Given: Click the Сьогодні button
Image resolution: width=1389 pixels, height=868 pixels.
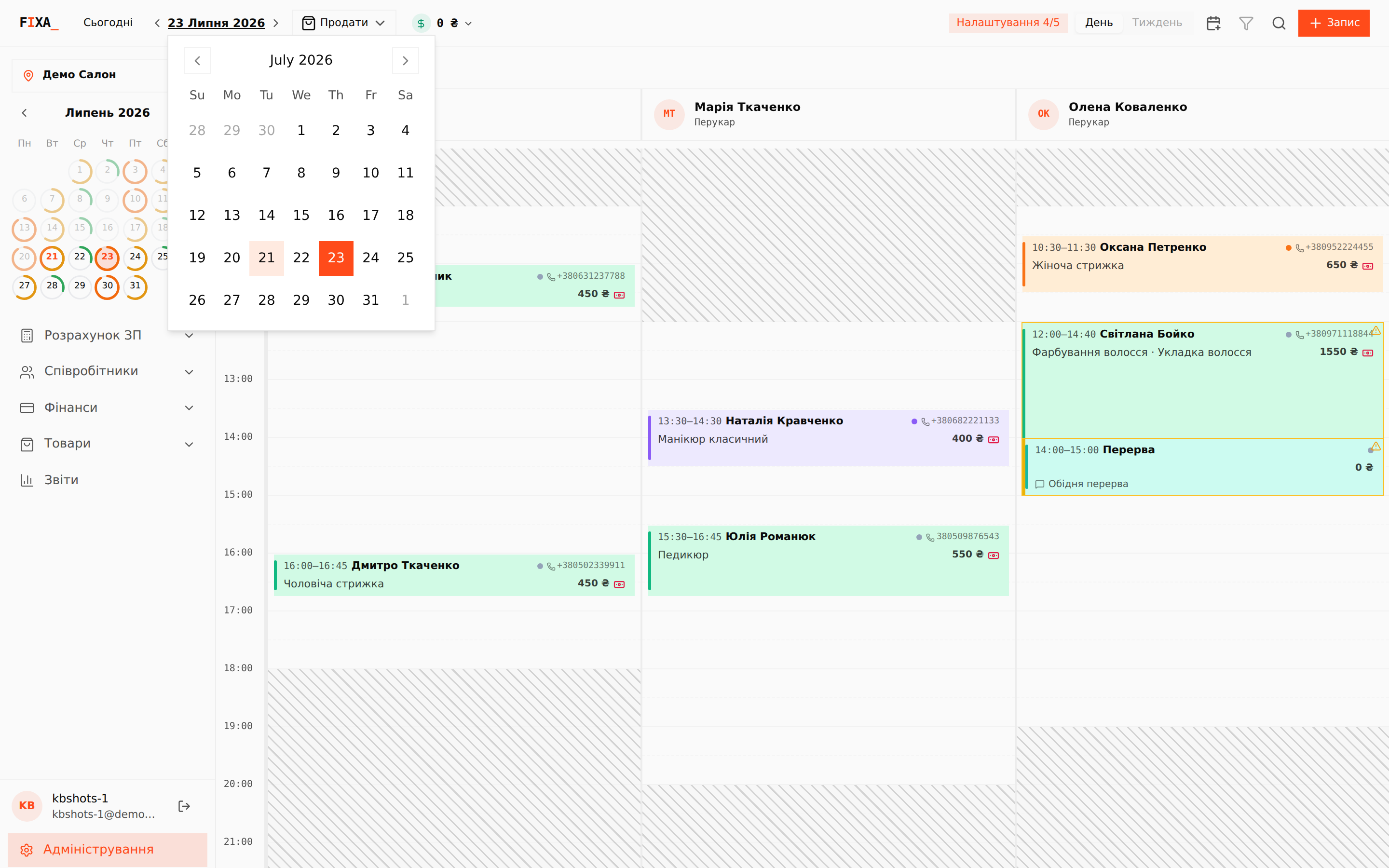Looking at the screenshot, I should tap(108, 23).
